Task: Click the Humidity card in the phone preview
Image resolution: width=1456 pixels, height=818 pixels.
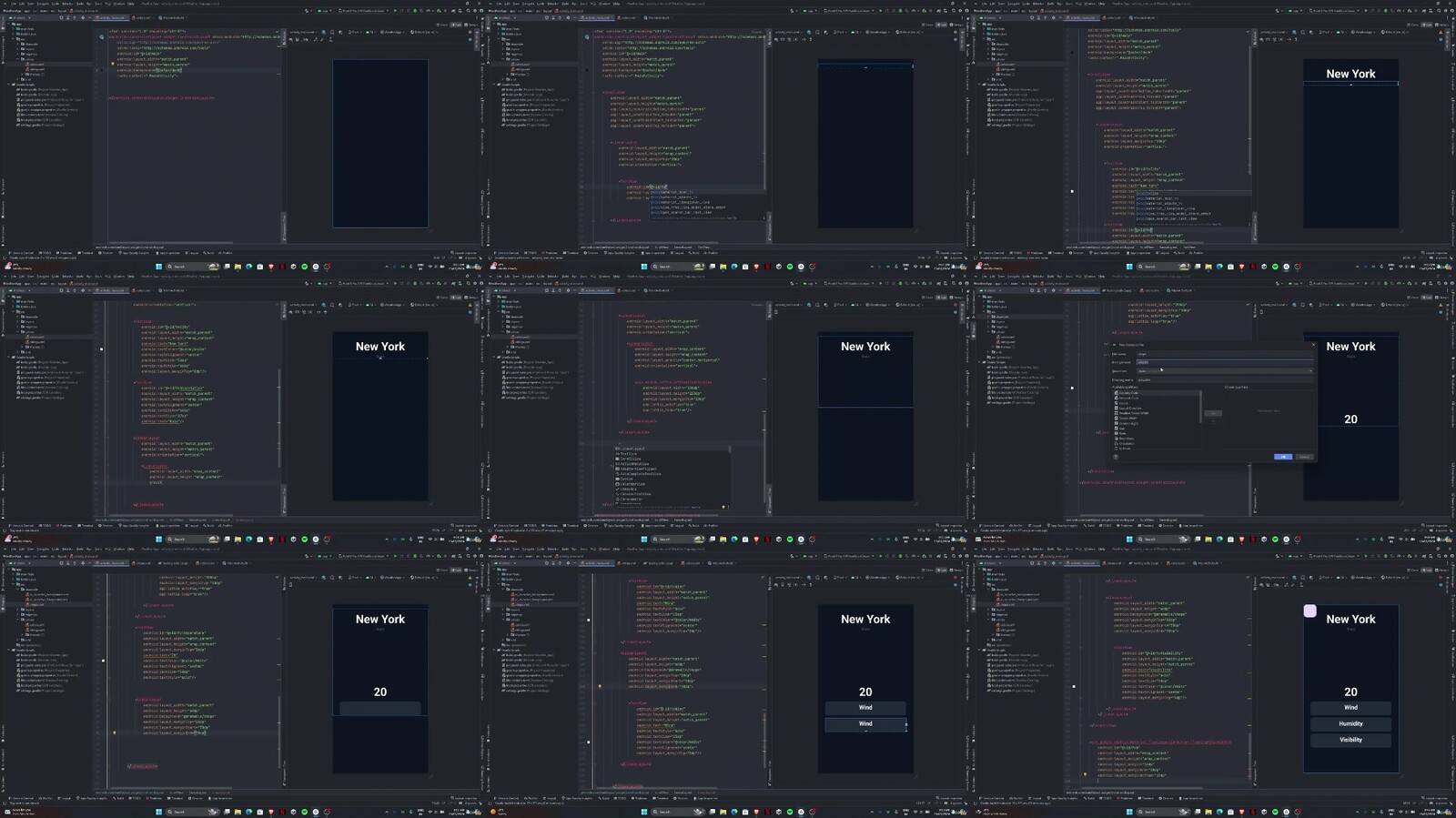Action: coord(1350,723)
